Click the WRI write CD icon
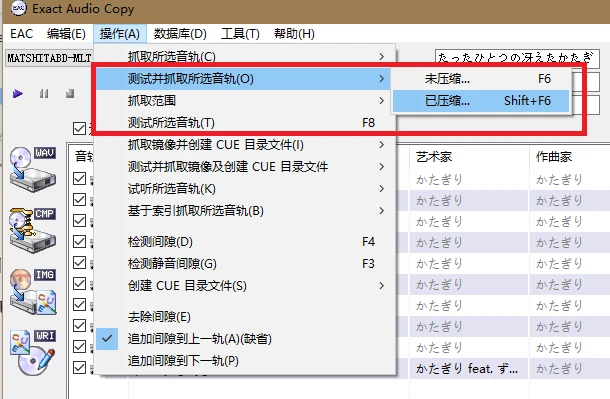Image resolution: width=610 pixels, height=399 pixels. [33, 353]
